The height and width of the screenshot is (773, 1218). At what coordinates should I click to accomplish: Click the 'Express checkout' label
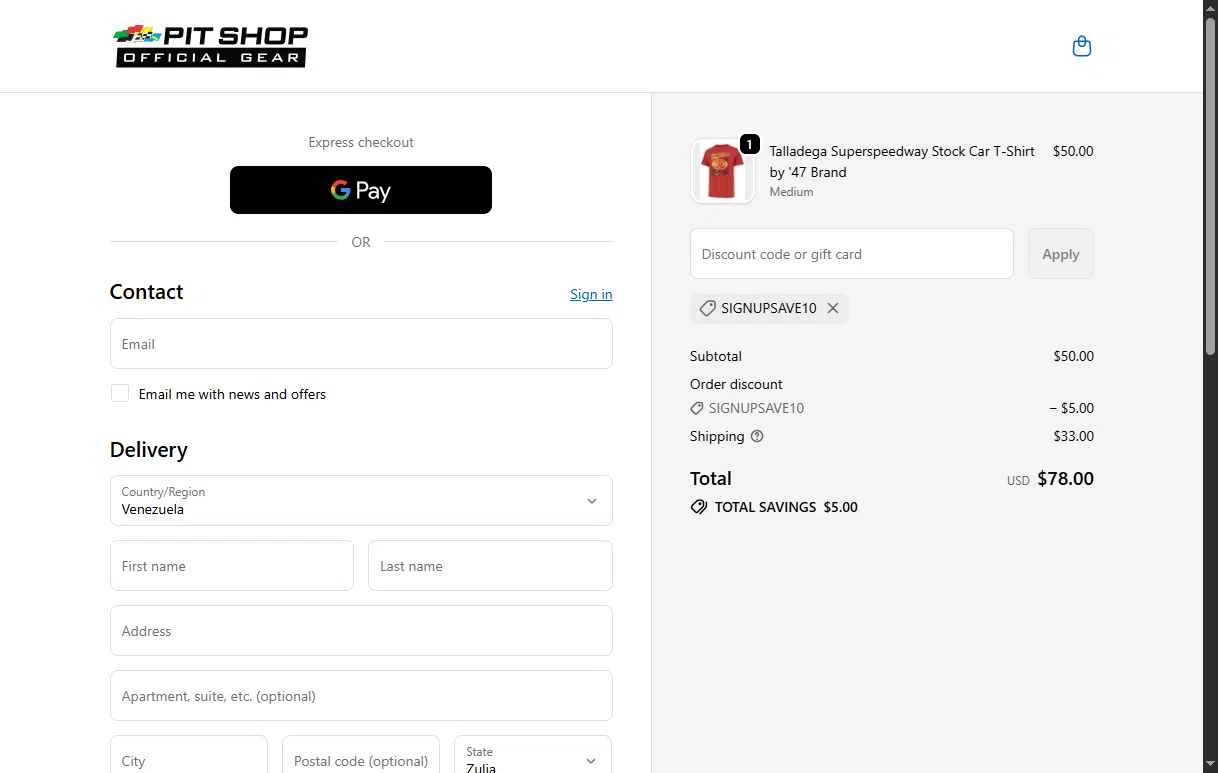(361, 142)
